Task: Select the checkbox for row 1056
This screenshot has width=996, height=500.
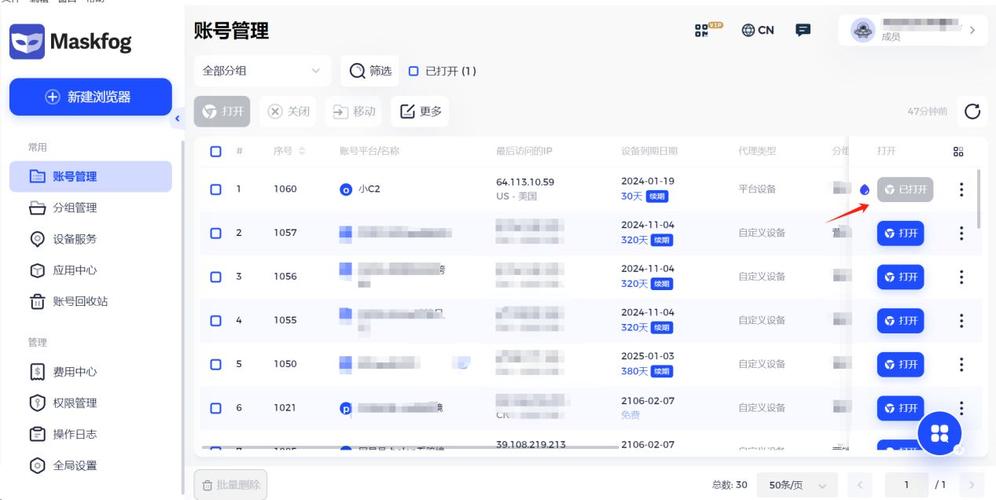Action: click(x=216, y=277)
